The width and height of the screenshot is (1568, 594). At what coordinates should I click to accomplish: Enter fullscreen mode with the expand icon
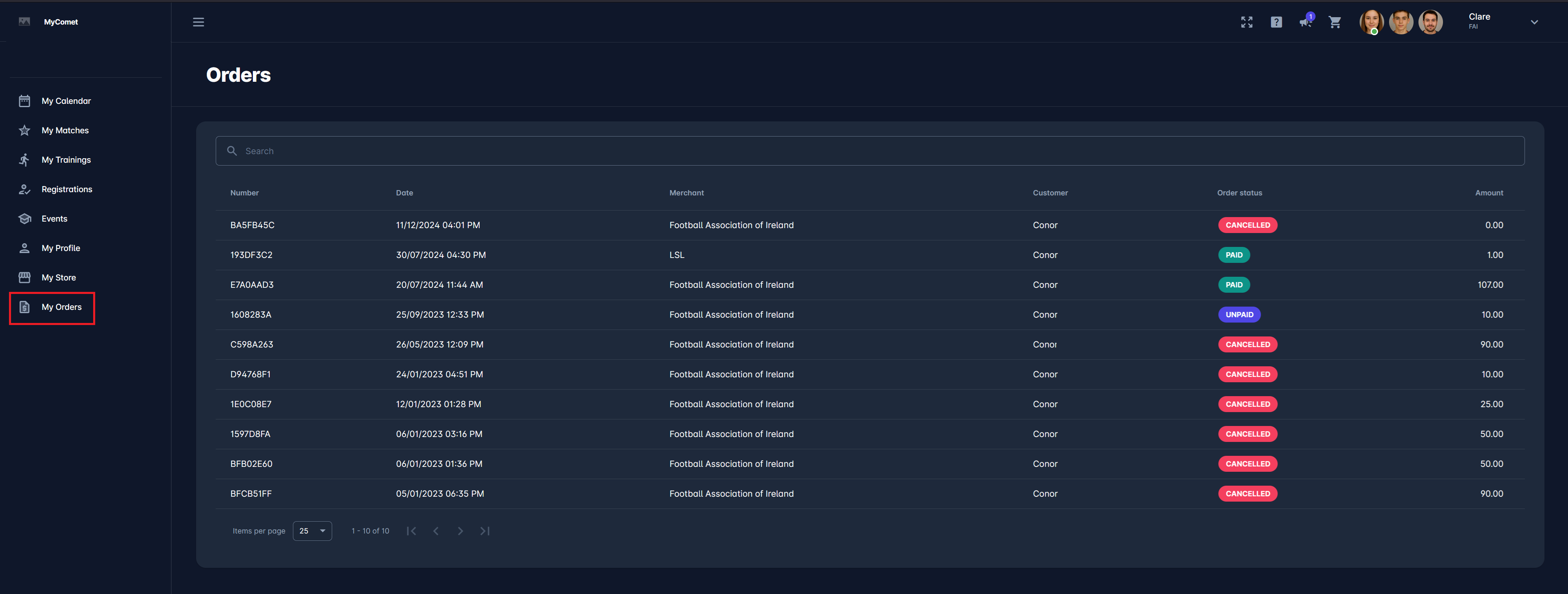tap(1246, 22)
